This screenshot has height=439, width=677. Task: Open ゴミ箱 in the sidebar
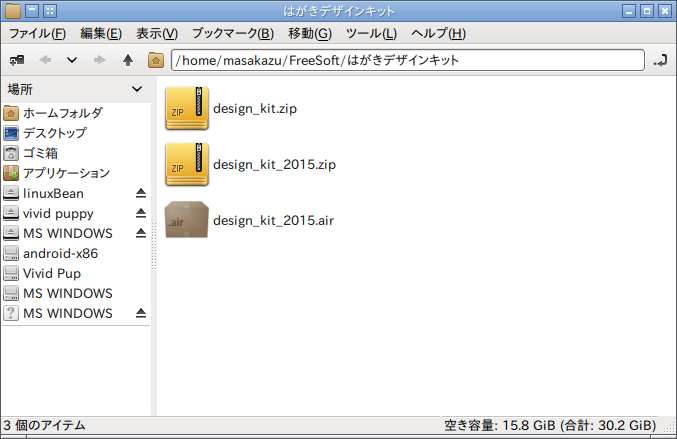coord(40,153)
